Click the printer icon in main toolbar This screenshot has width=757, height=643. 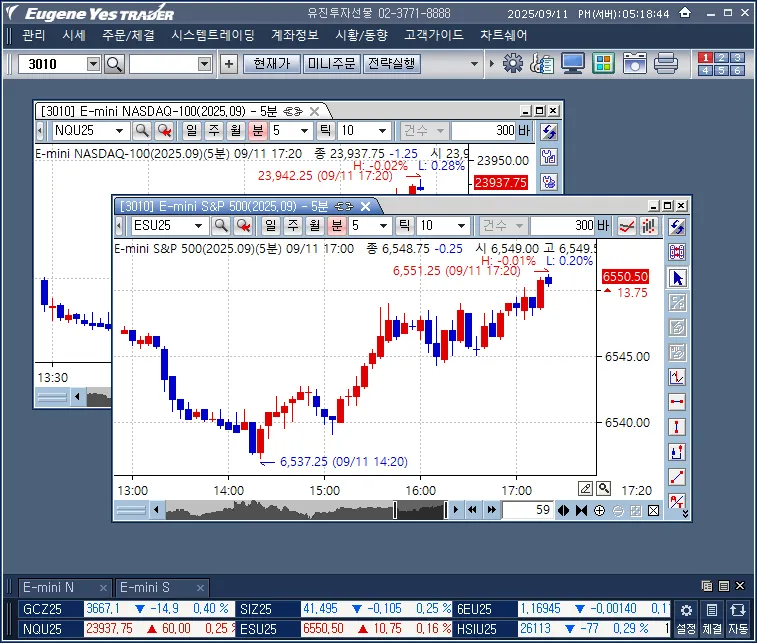click(666, 63)
